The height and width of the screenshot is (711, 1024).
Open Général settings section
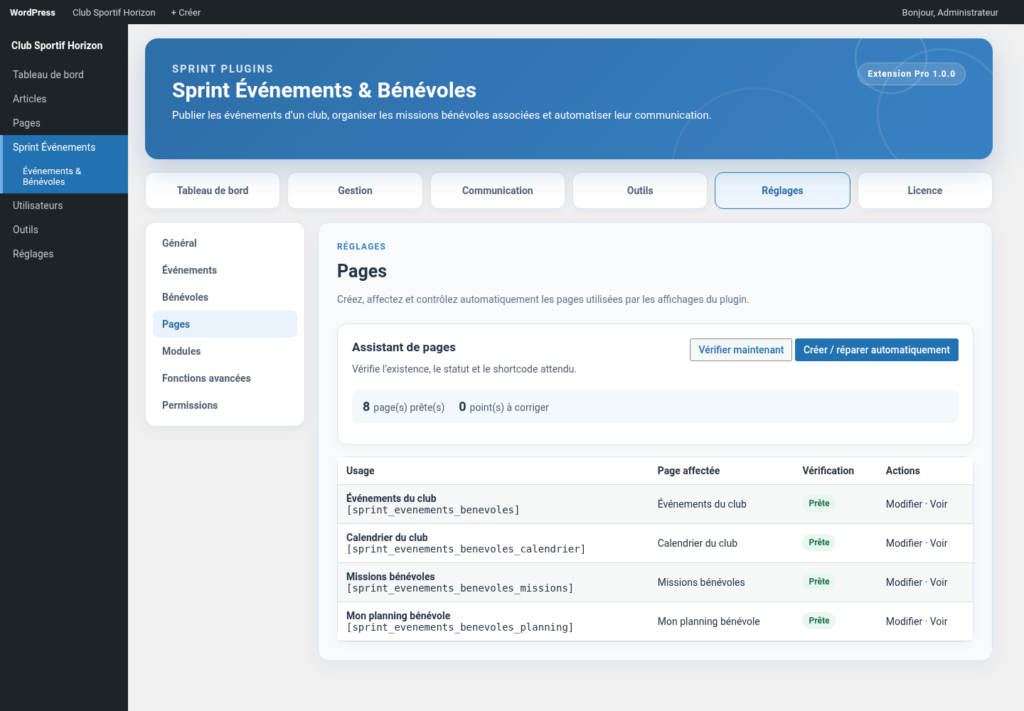coord(225,243)
